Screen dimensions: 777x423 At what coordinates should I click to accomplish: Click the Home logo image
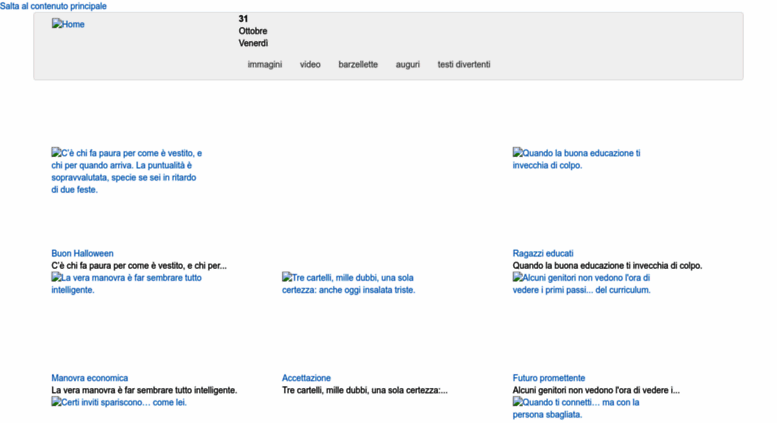point(68,25)
